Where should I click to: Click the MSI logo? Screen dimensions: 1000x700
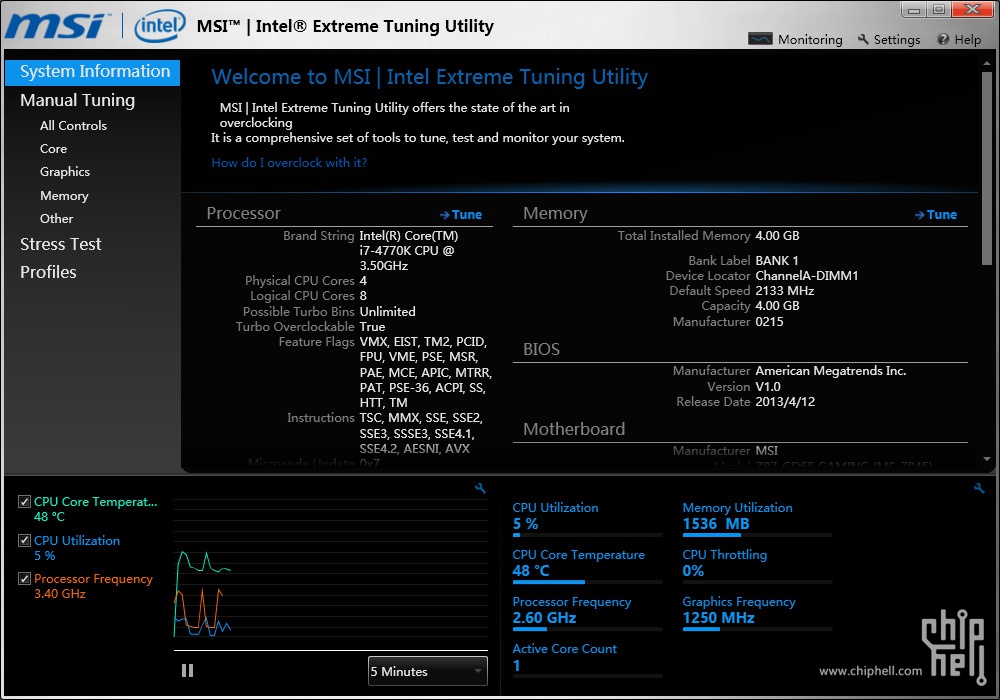(x=56, y=26)
